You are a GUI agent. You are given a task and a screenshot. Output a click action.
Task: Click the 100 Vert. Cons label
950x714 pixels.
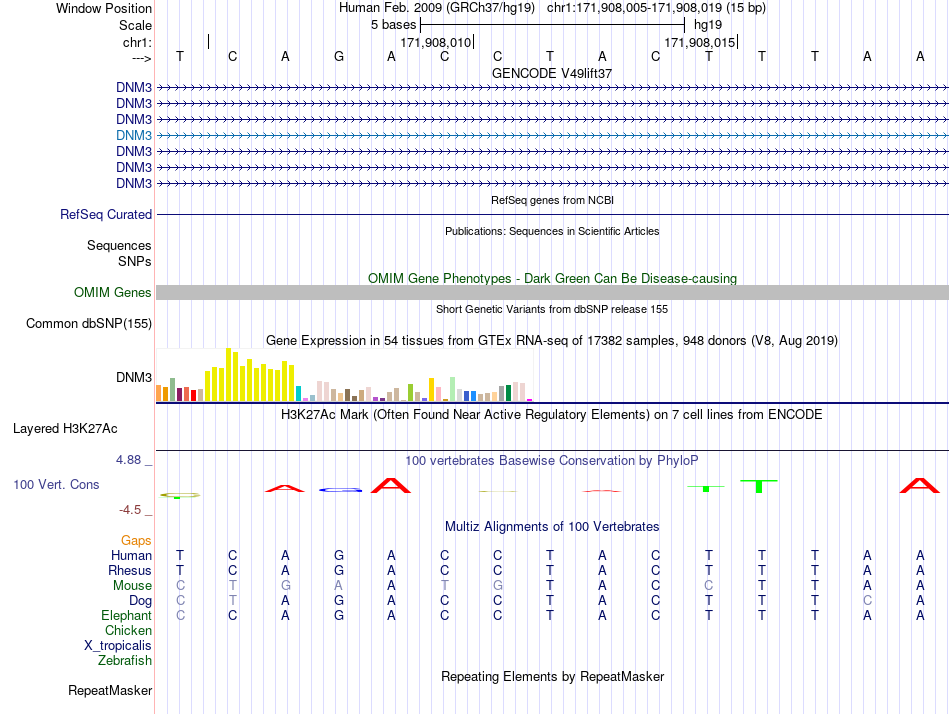tap(56, 484)
